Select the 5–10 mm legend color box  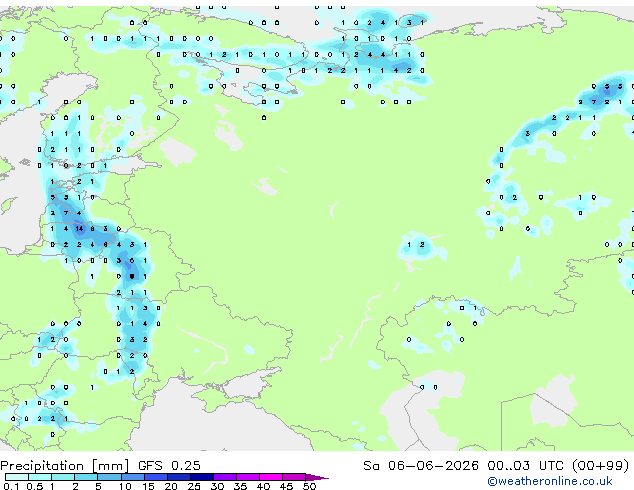(109, 477)
